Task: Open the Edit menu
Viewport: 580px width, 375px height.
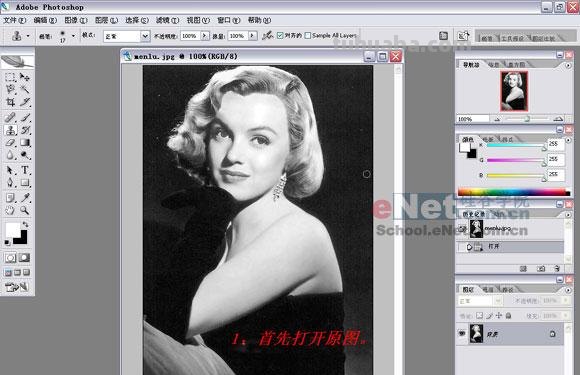Action: 45,20
